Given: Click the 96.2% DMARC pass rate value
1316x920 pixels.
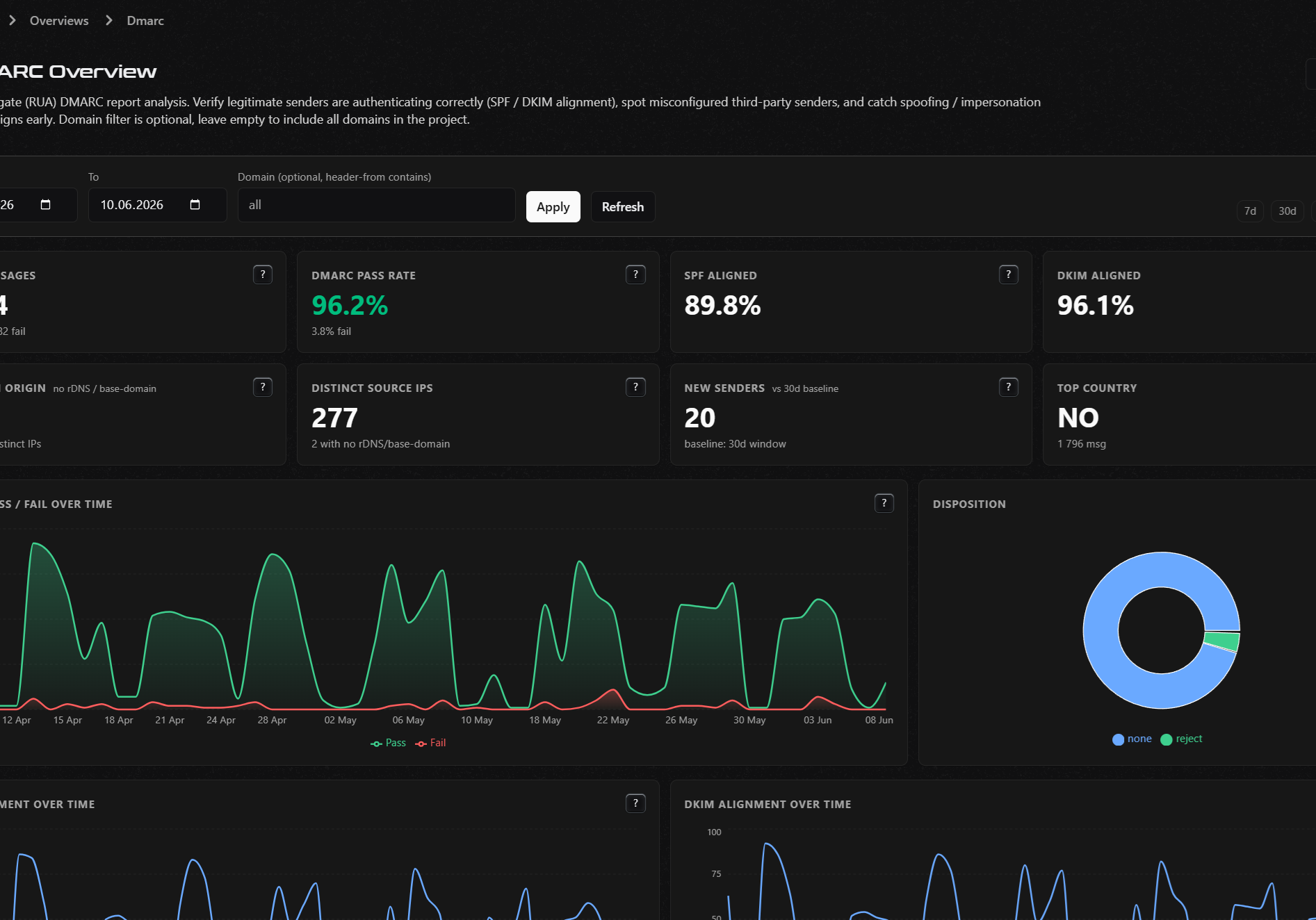Looking at the screenshot, I should 350,306.
